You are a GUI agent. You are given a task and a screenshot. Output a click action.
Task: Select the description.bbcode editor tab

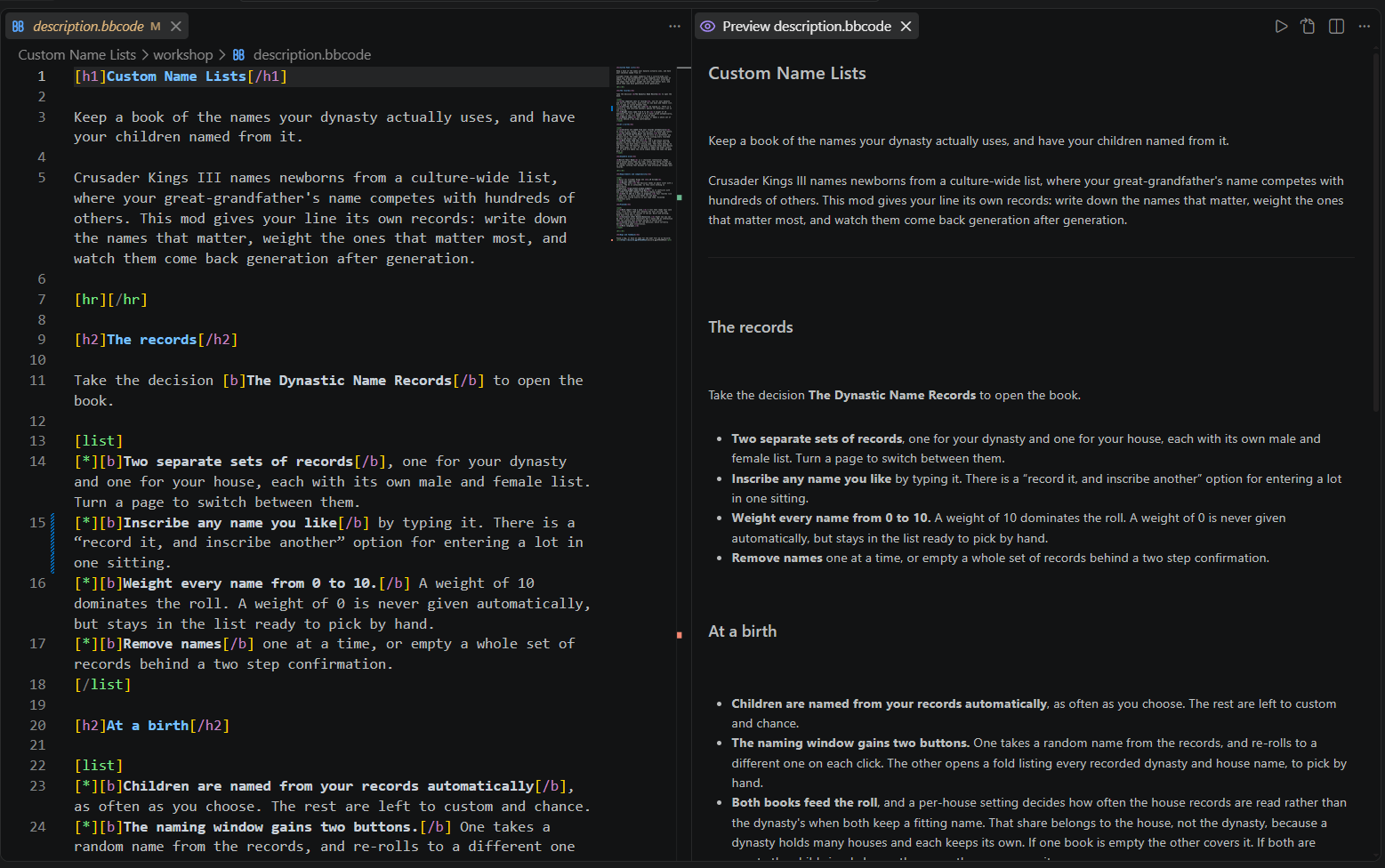click(x=97, y=27)
